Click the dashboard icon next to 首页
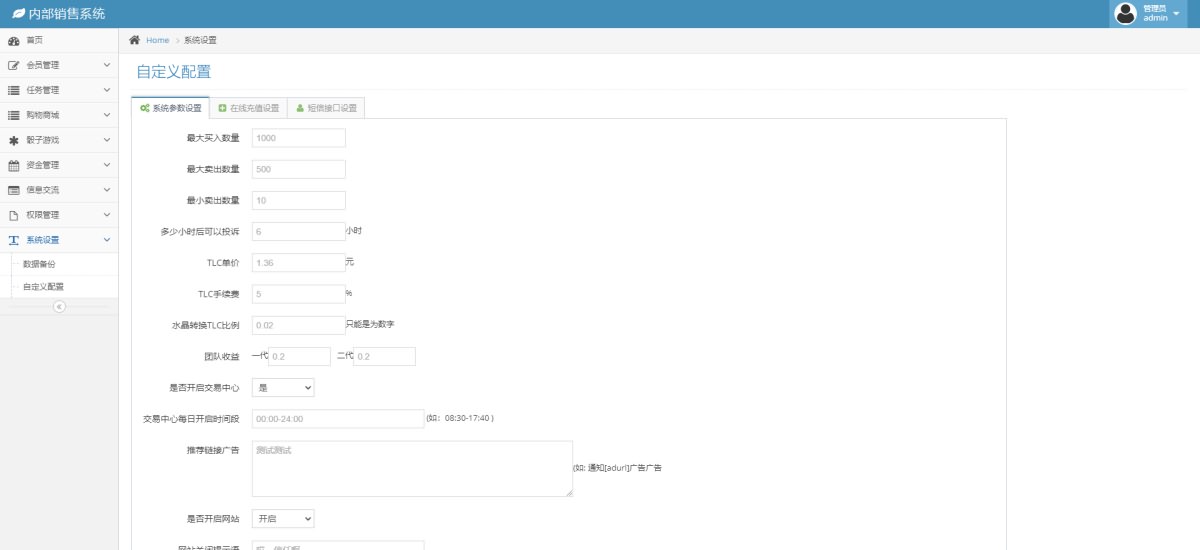 [x=14, y=41]
